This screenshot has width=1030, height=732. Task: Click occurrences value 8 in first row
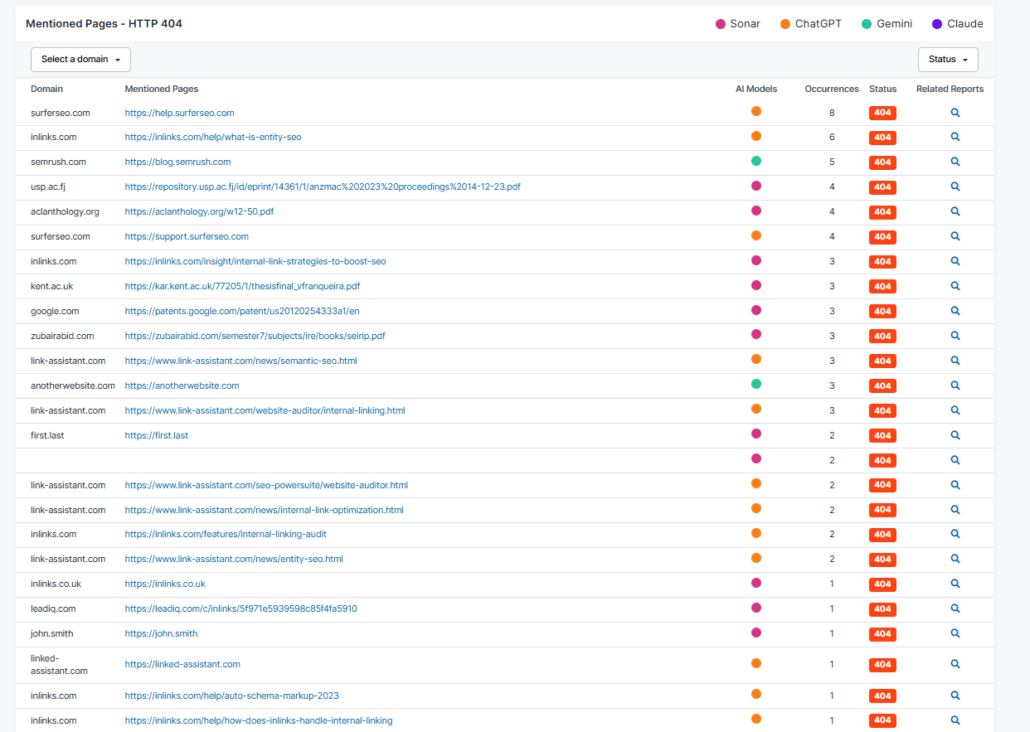(x=832, y=113)
